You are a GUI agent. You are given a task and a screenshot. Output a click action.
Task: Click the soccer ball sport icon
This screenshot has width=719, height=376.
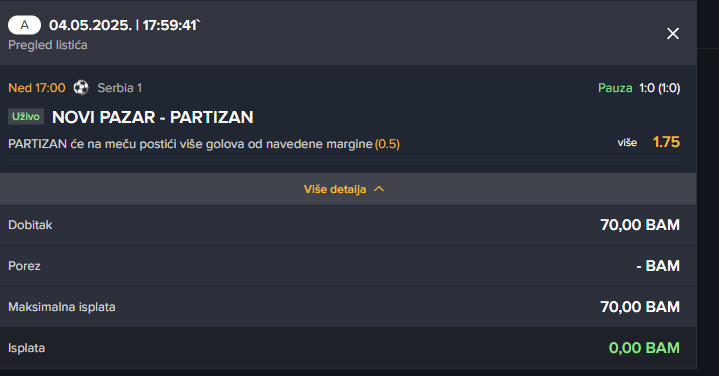(x=81, y=88)
